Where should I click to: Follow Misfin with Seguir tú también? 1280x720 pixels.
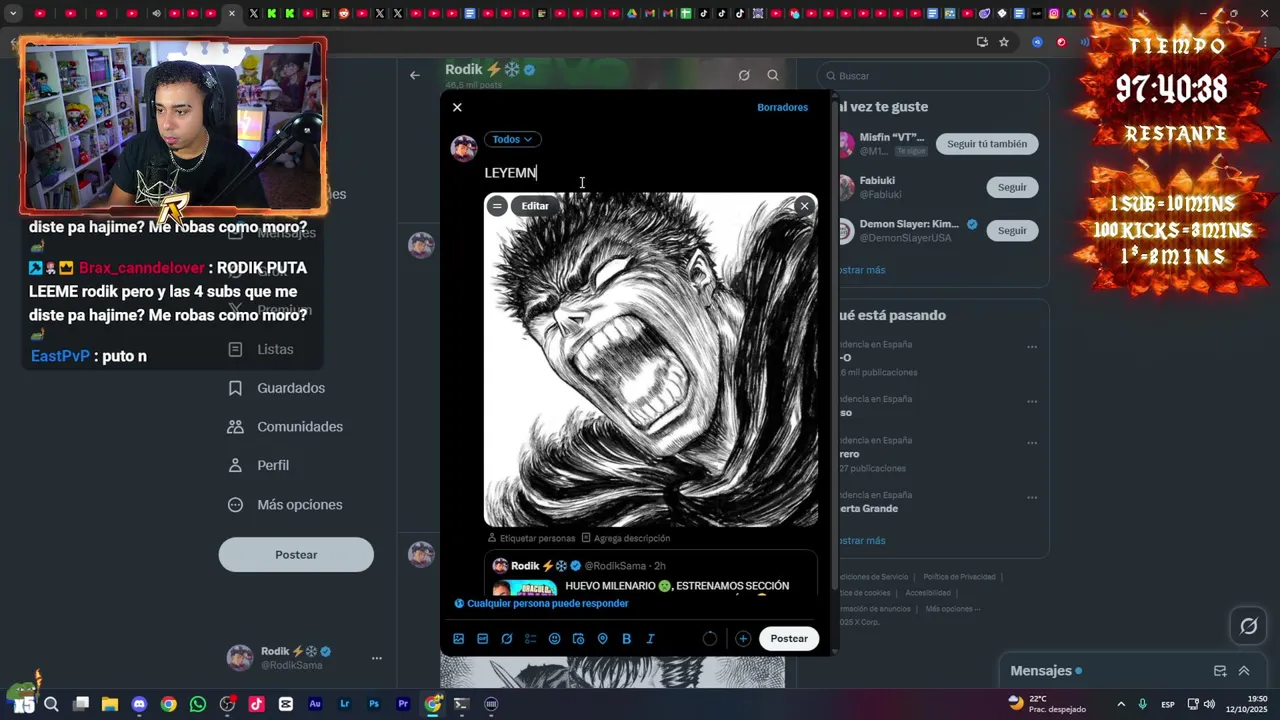[987, 144]
